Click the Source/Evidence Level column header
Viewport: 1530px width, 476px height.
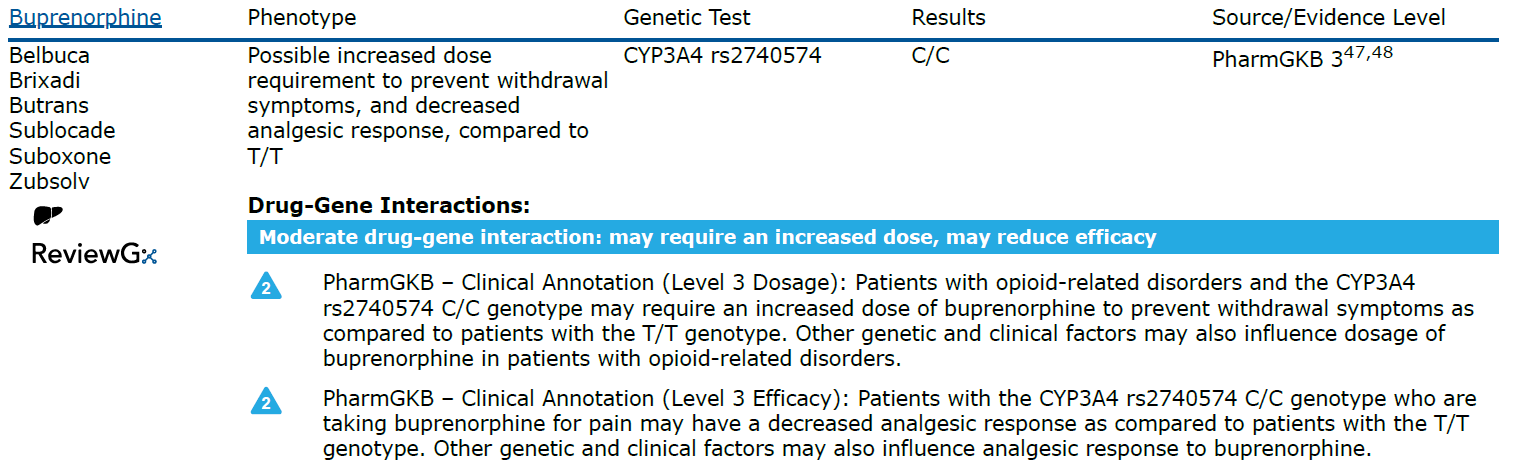coord(1329,18)
